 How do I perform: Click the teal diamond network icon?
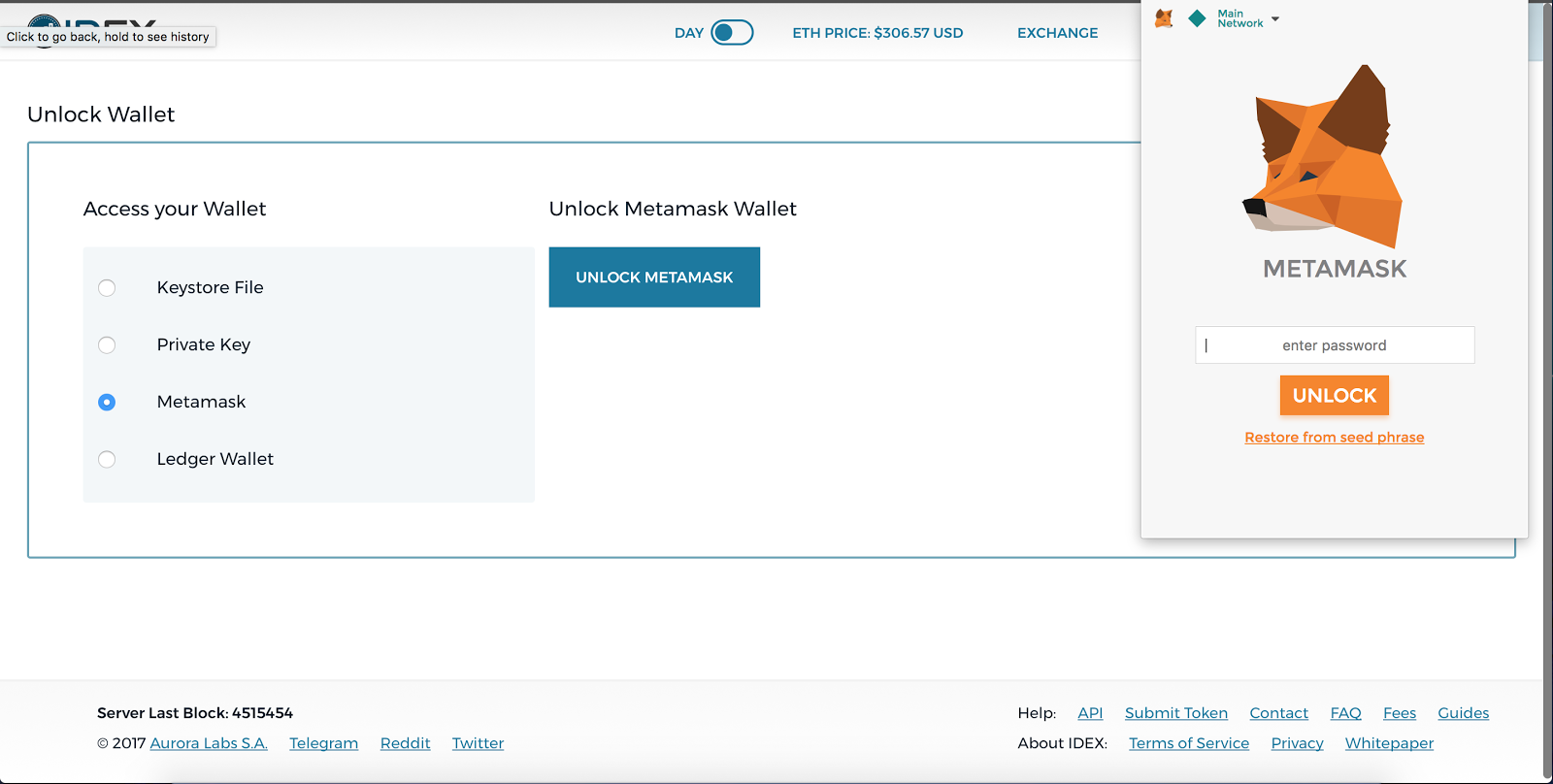point(1198,18)
